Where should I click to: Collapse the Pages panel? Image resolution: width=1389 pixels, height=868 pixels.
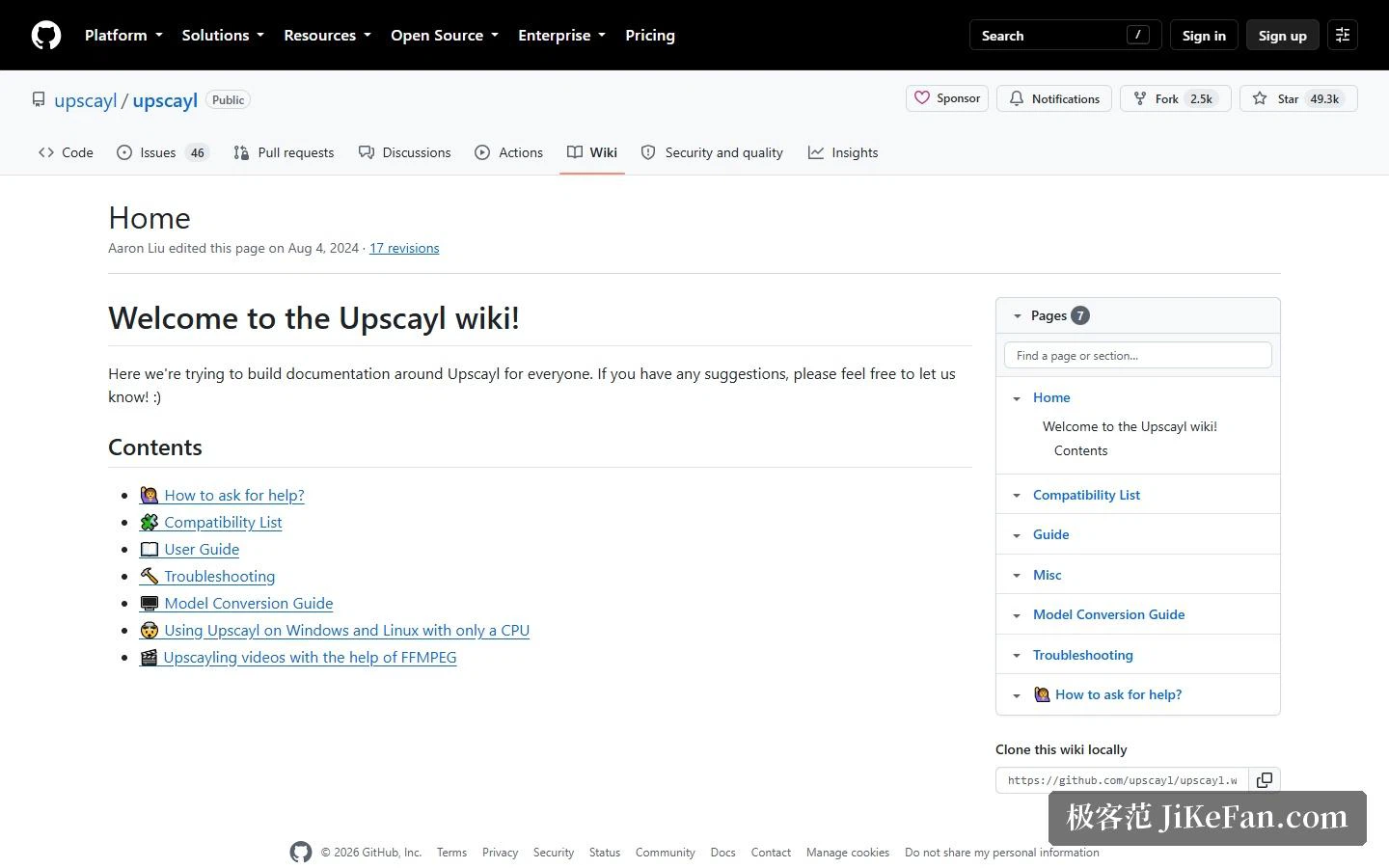1017,315
